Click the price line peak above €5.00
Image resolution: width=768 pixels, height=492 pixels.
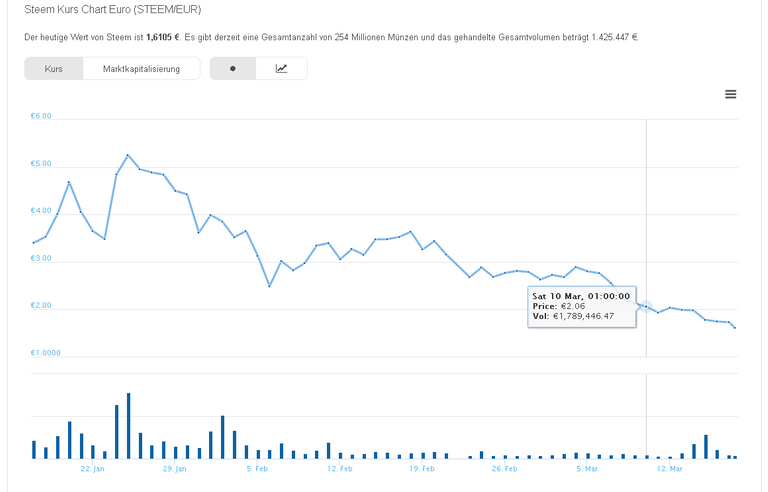click(128, 155)
